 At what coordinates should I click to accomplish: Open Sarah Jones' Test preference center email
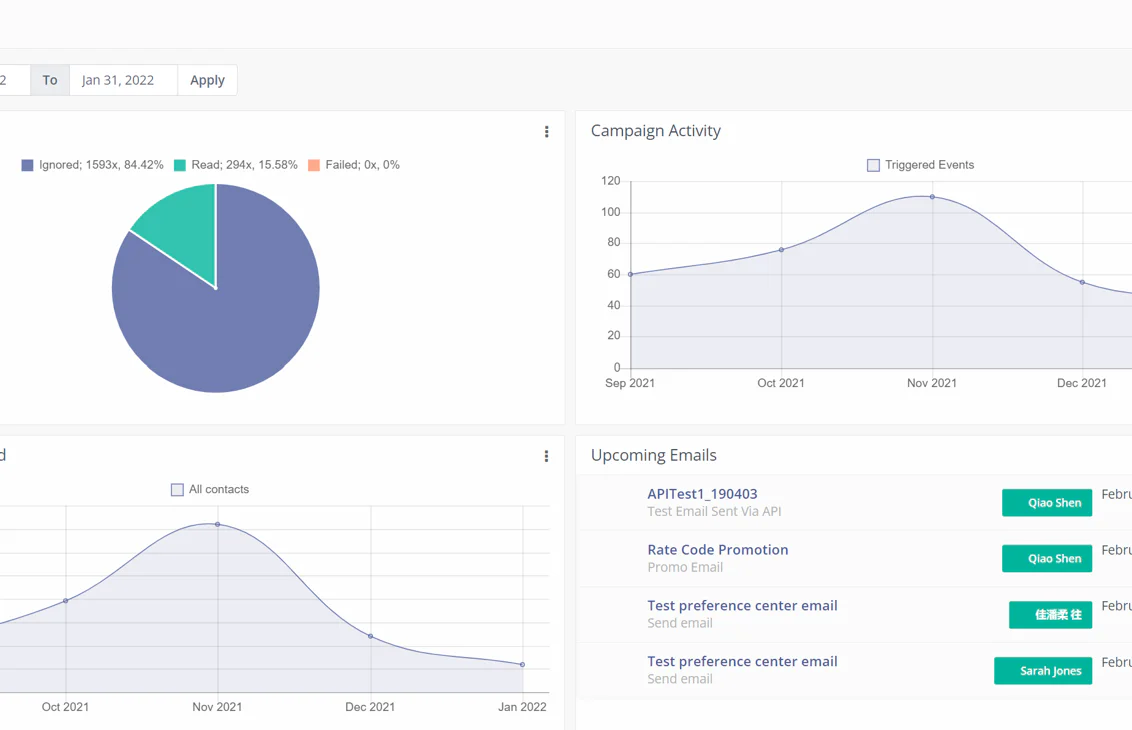(x=742, y=661)
